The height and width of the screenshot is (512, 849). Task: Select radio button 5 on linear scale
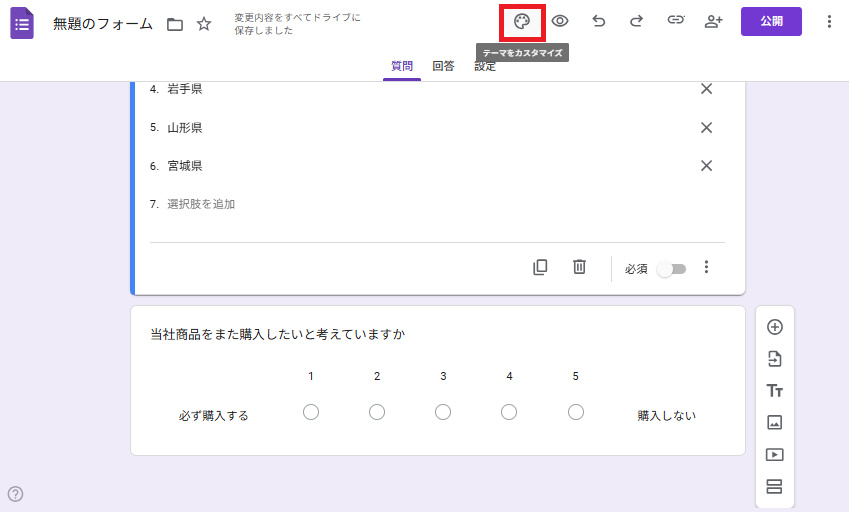(575, 412)
